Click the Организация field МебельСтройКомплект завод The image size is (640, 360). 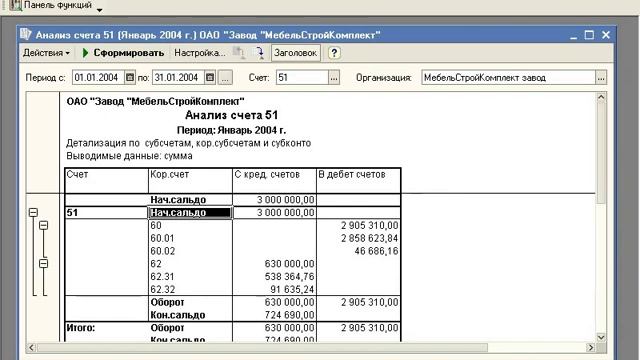(x=509, y=77)
